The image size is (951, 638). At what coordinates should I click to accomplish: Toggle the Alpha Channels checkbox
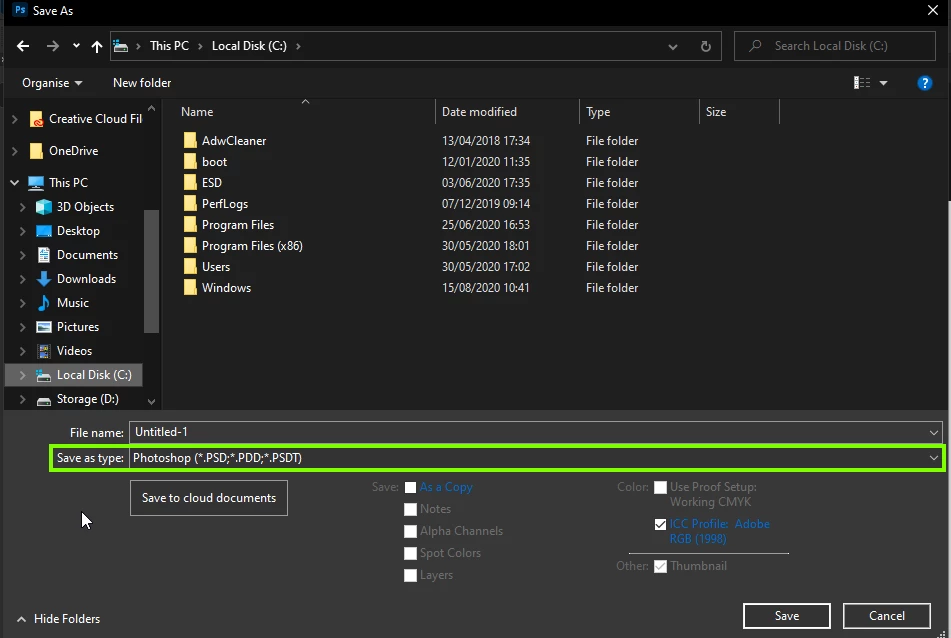[411, 531]
